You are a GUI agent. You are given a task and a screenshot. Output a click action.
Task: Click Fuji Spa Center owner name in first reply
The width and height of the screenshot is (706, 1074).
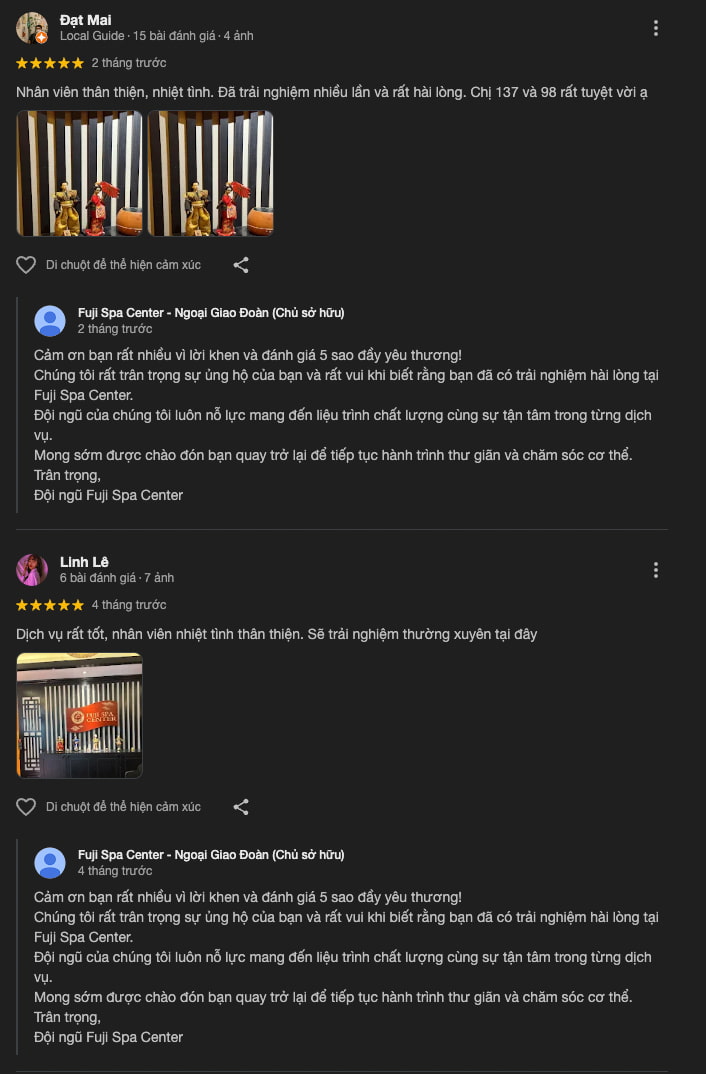211,313
